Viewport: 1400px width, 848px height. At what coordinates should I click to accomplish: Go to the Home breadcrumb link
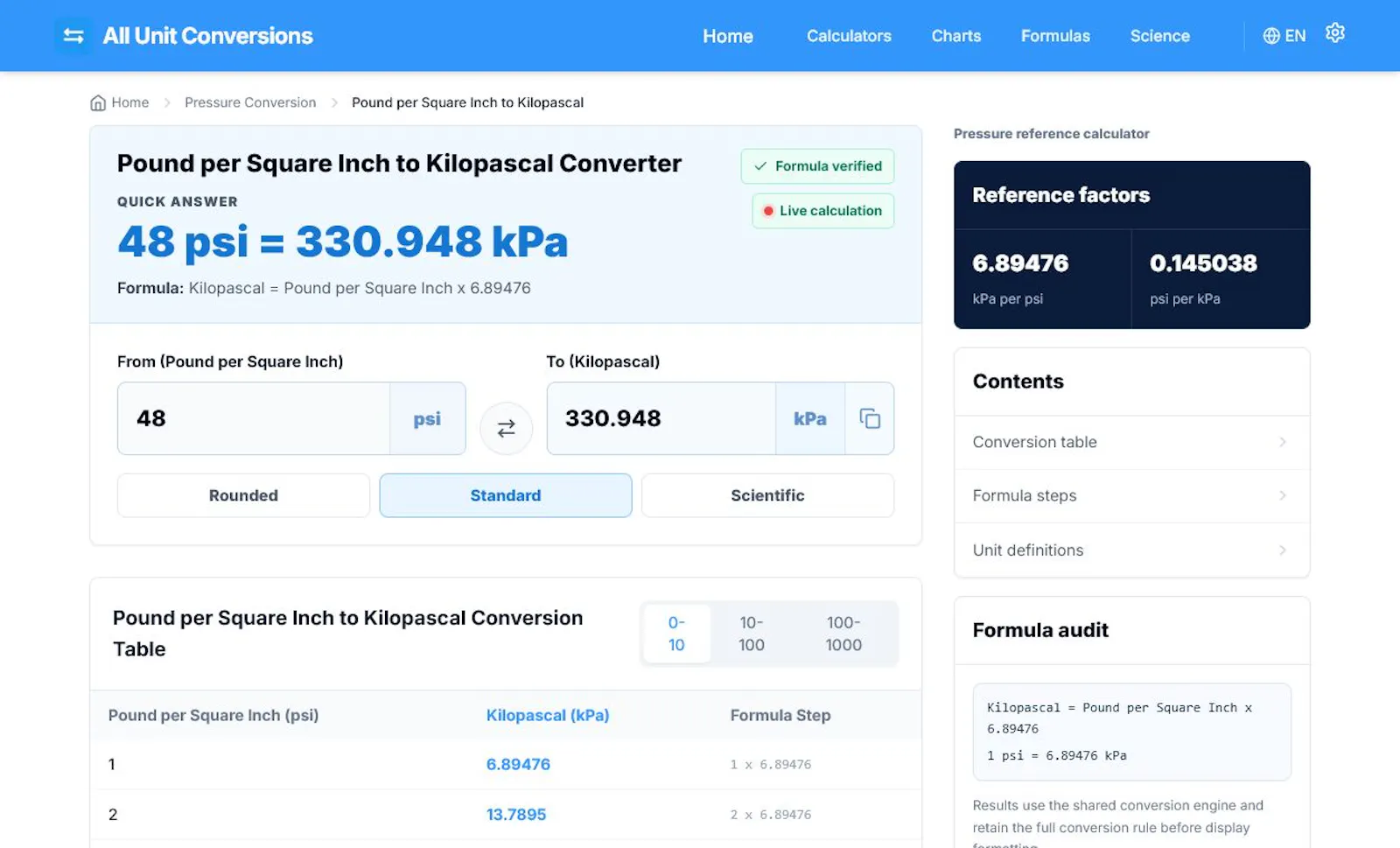point(130,102)
